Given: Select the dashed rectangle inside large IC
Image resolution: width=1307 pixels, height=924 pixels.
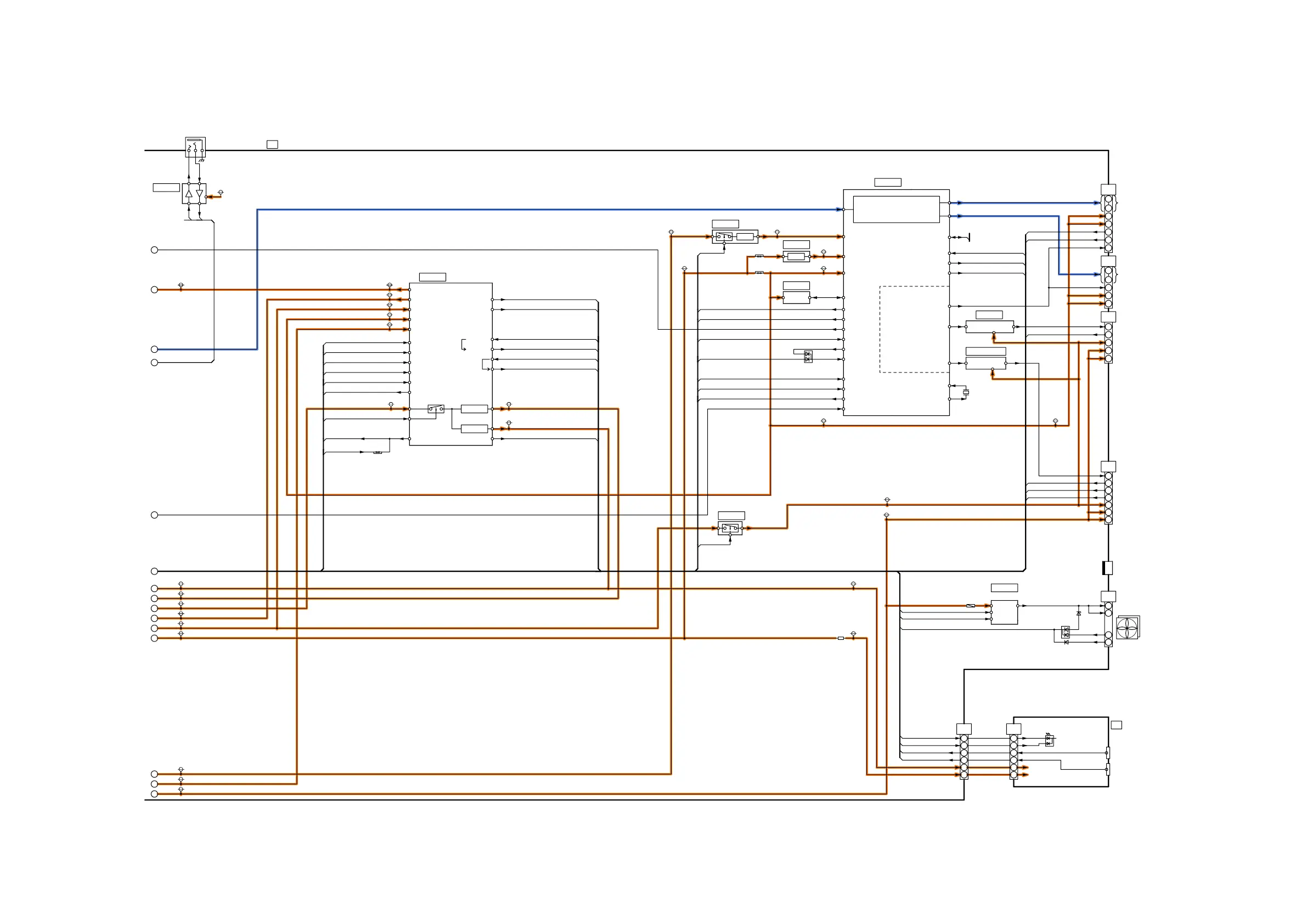Looking at the screenshot, I should coord(914,329).
